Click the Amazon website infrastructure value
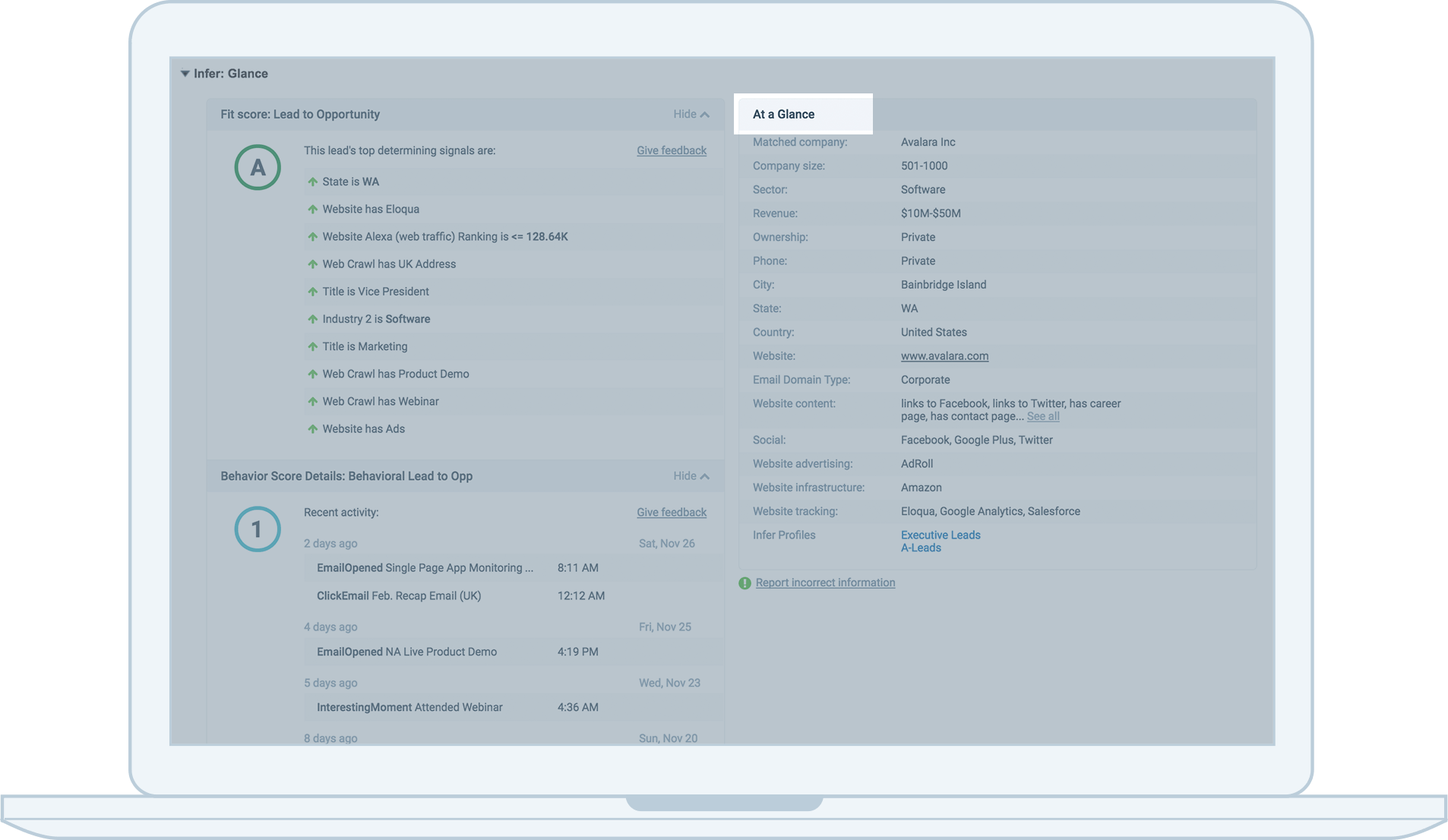 pos(921,488)
